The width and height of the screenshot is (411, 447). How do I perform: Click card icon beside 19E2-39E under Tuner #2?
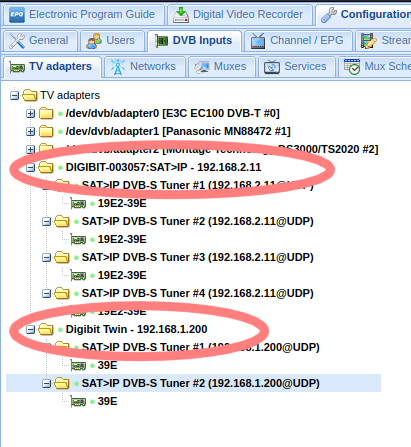point(78,240)
